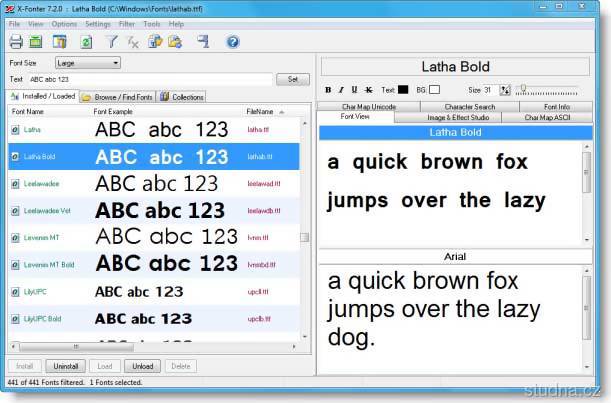The height and width of the screenshot is (403, 611).
Task: Select the Latha Bold font row
Action: click(x=154, y=156)
